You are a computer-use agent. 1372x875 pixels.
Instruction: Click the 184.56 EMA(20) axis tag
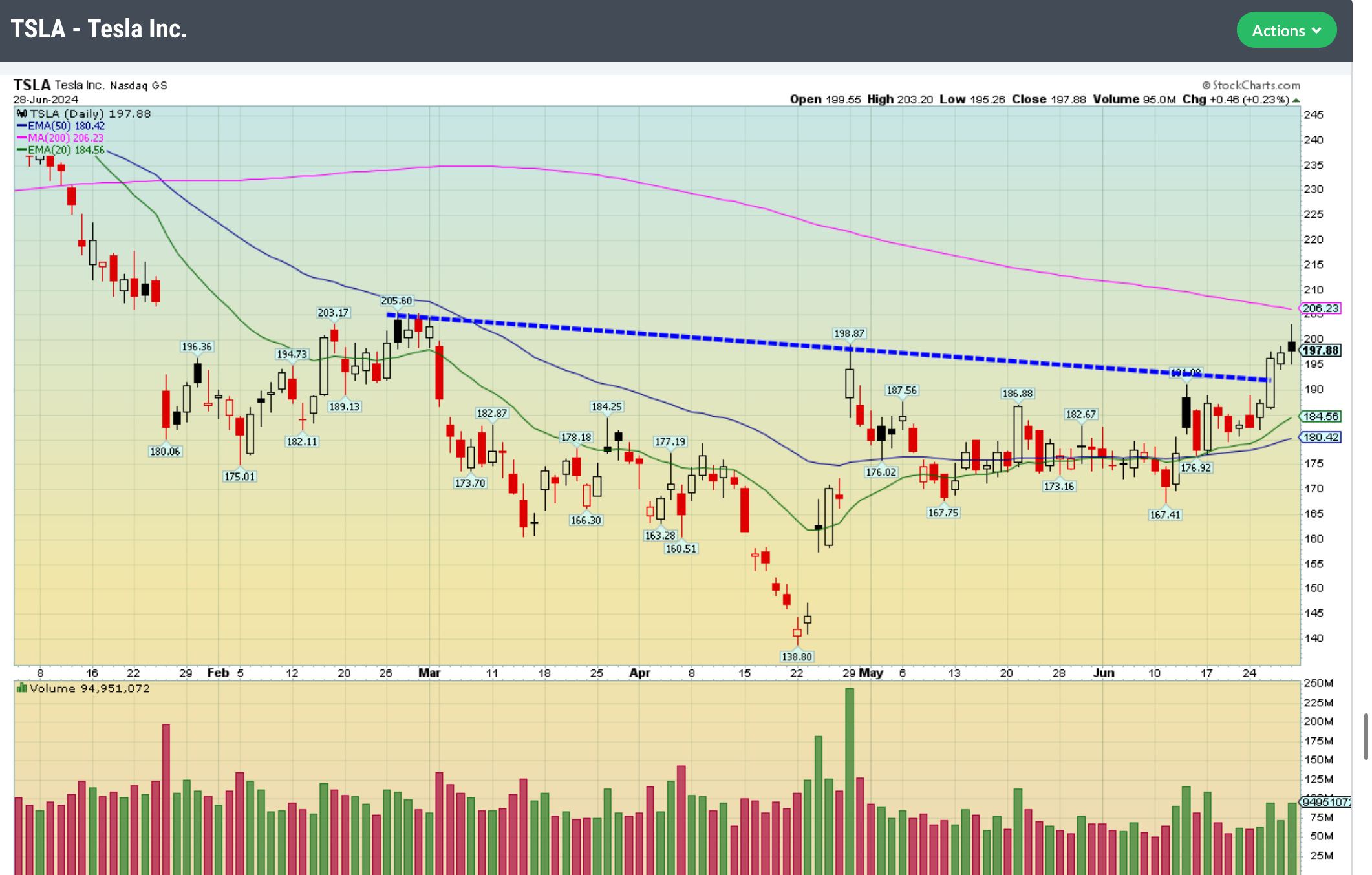coord(1320,416)
